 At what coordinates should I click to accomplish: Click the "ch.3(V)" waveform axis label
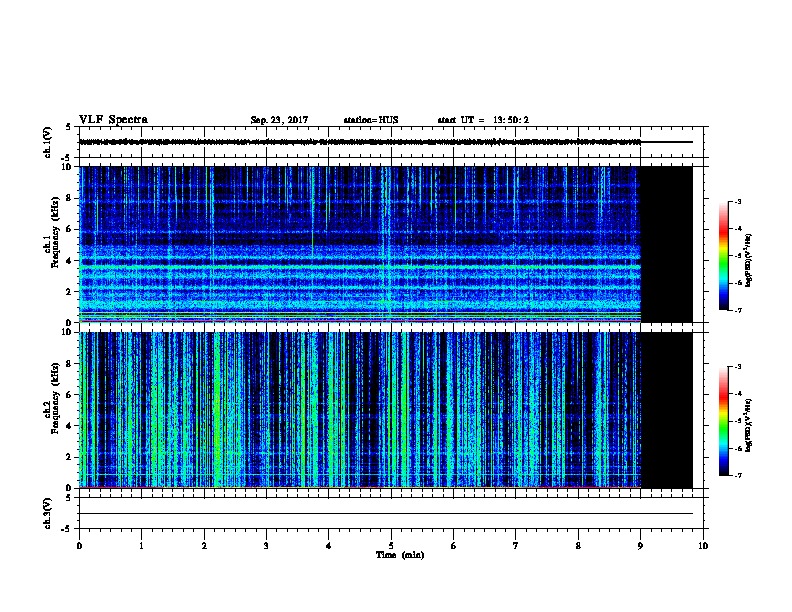pos(47,513)
